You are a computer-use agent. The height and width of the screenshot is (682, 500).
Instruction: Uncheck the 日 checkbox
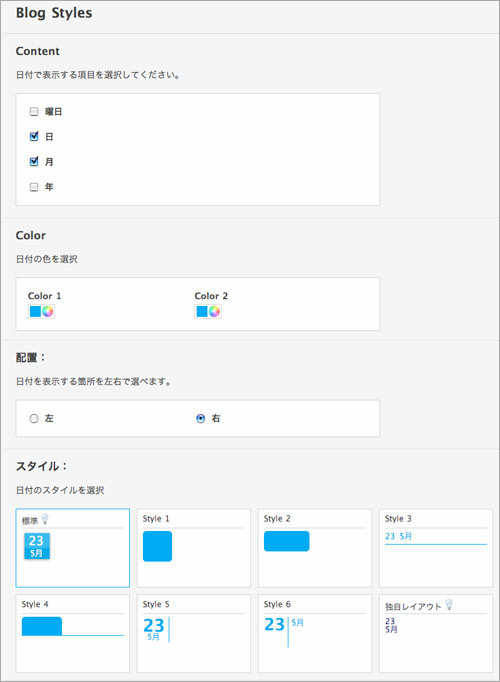click(x=34, y=137)
